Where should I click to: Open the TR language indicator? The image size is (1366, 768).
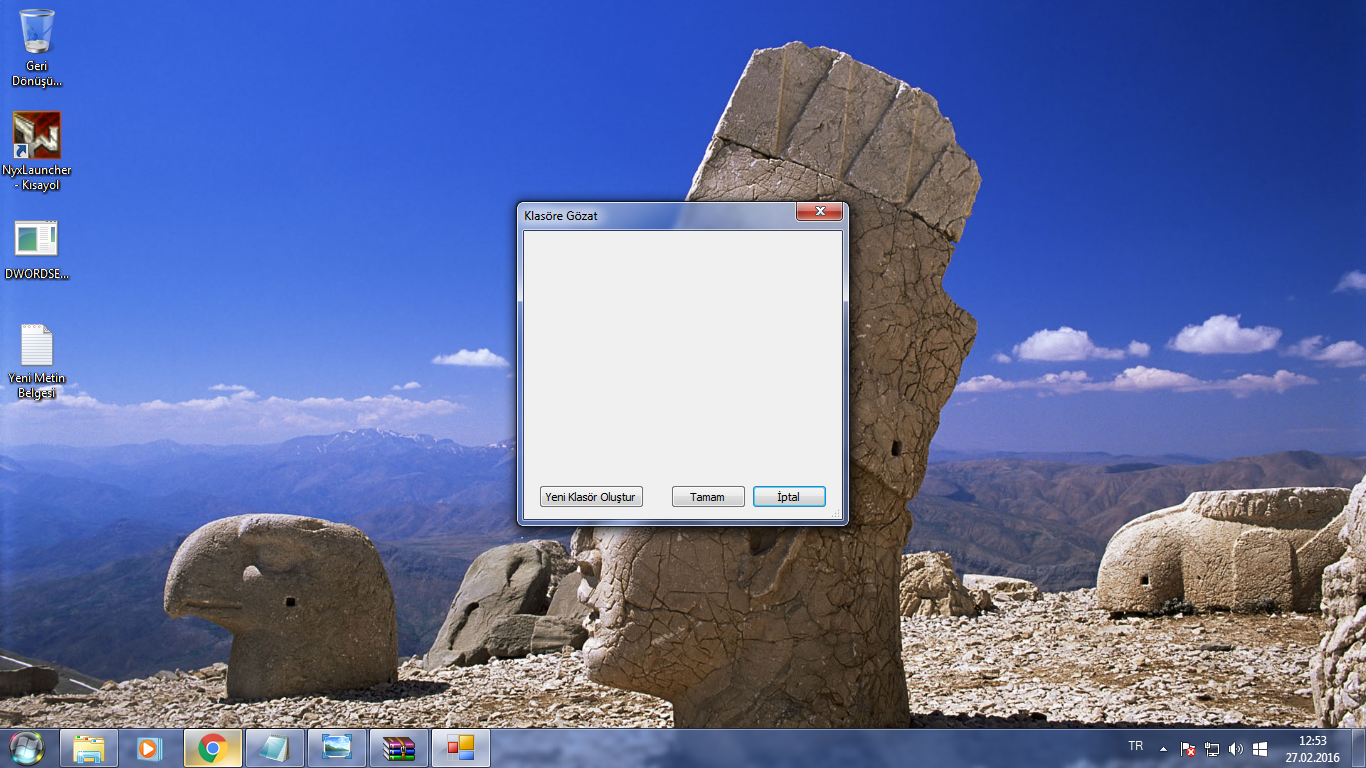(x=1136, y=747)
